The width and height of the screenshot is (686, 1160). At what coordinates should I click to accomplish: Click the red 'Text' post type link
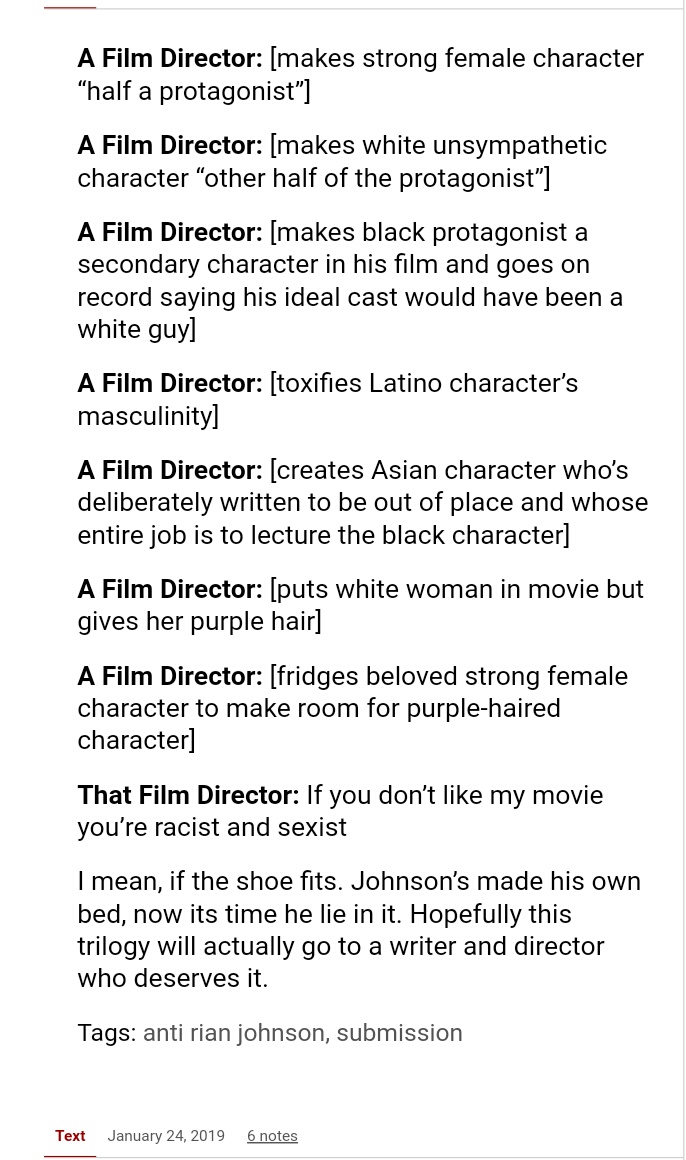click(70, 1136)
